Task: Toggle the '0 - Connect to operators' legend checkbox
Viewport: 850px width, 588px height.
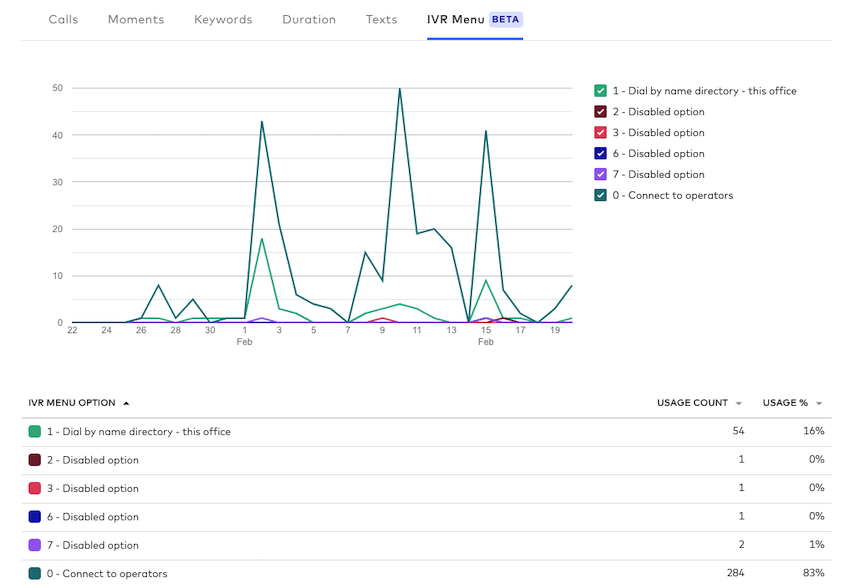Action: coord(599,195)
